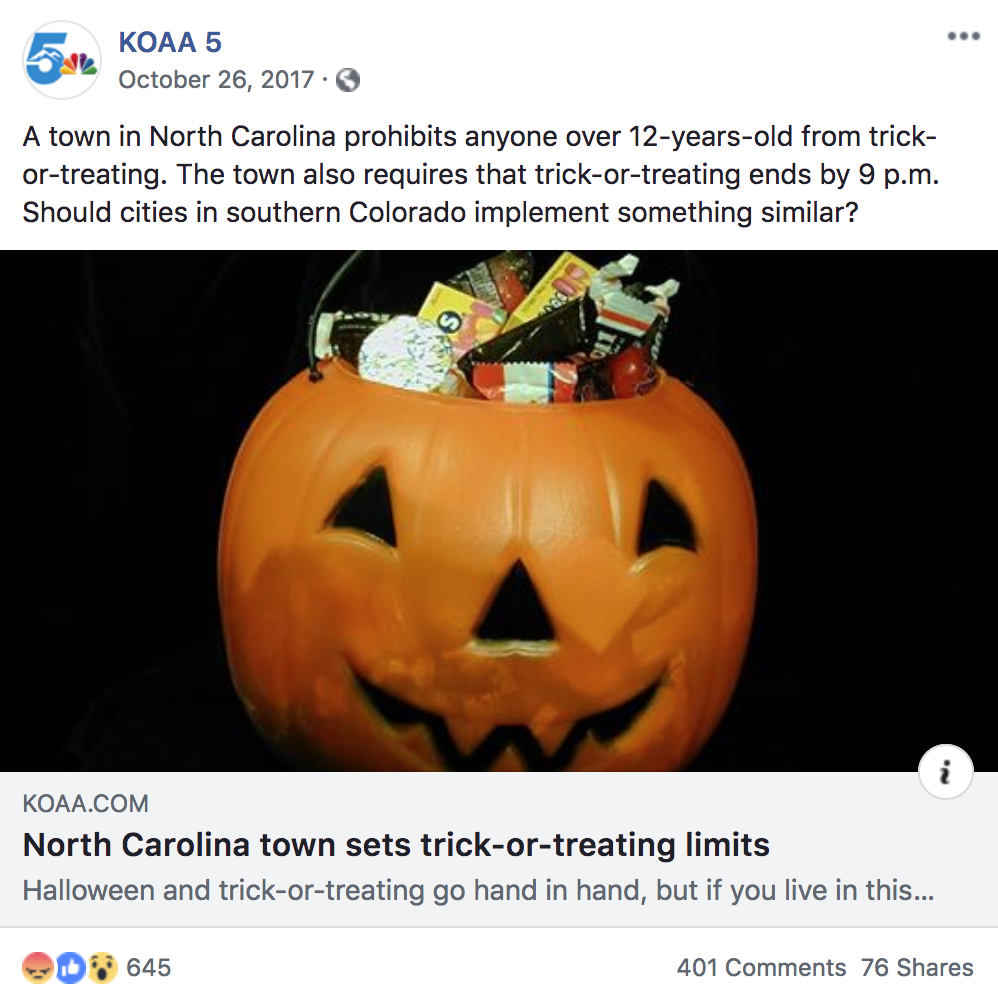Click the article description starting 'Halloween and trick-or-treating'
The image size is (998, 1006).
point(478,890)
